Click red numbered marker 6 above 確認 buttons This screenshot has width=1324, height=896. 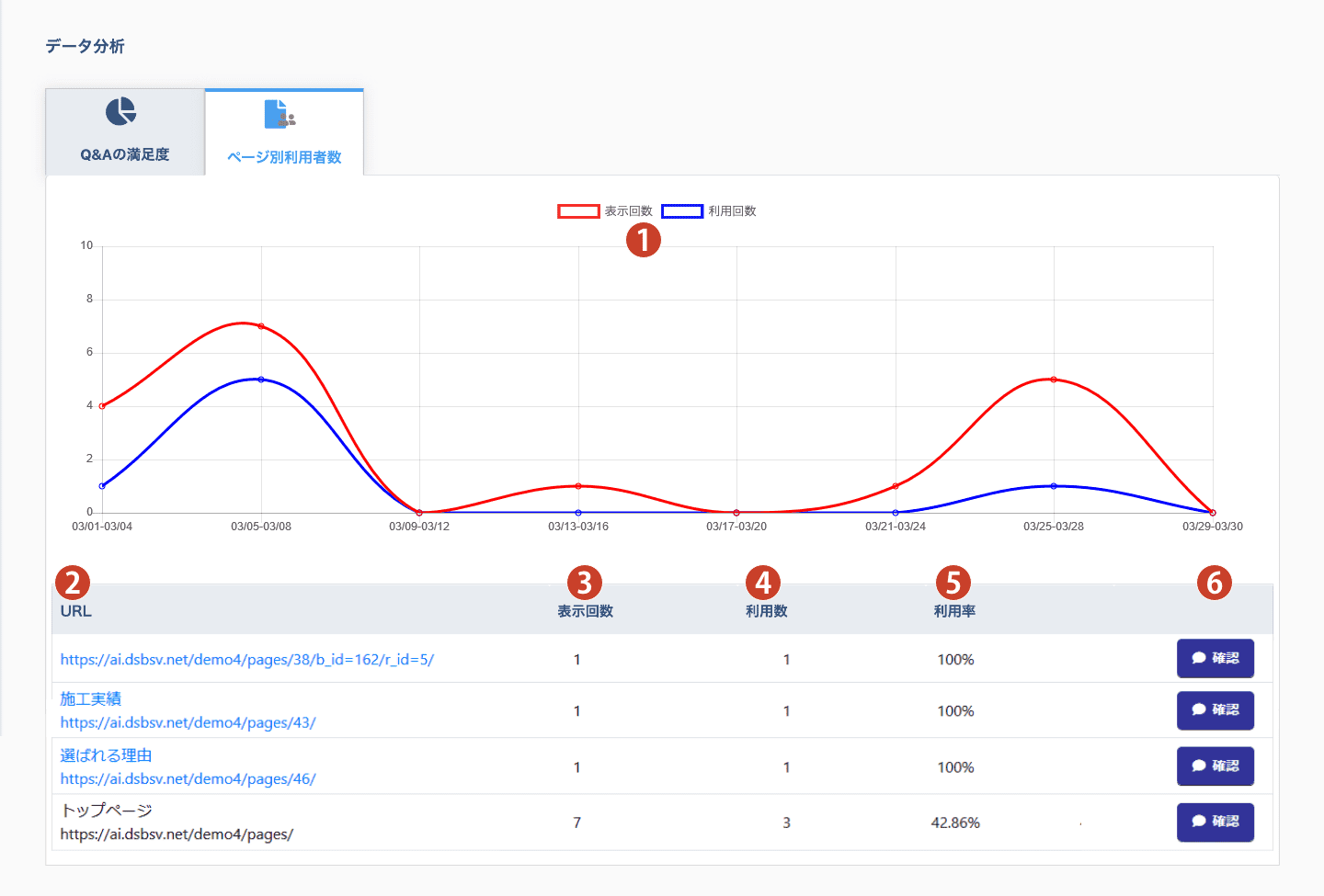(1215, 583)
